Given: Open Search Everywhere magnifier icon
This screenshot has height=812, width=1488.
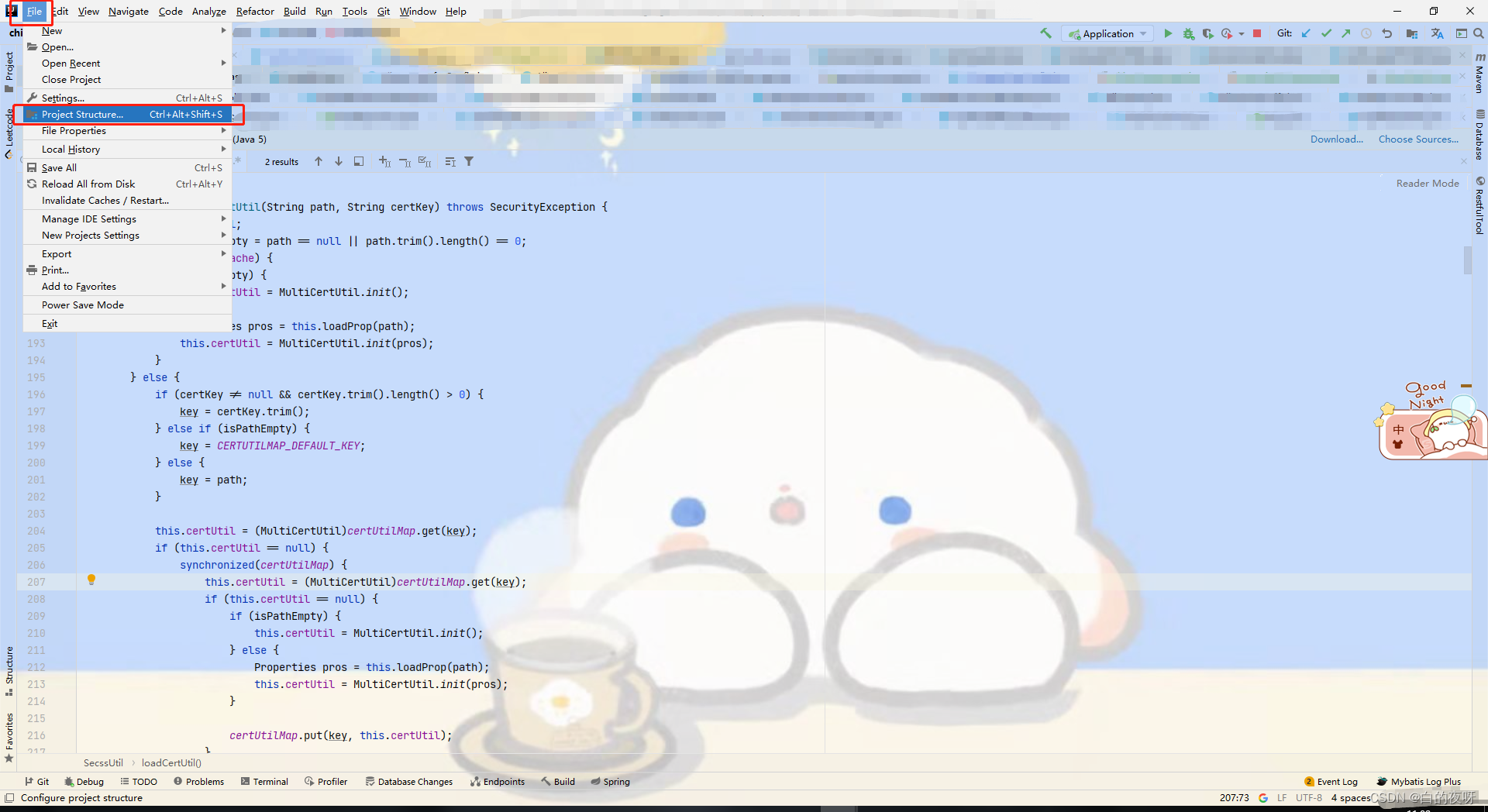Looking at the screenshot, I should coord(1479,33).
